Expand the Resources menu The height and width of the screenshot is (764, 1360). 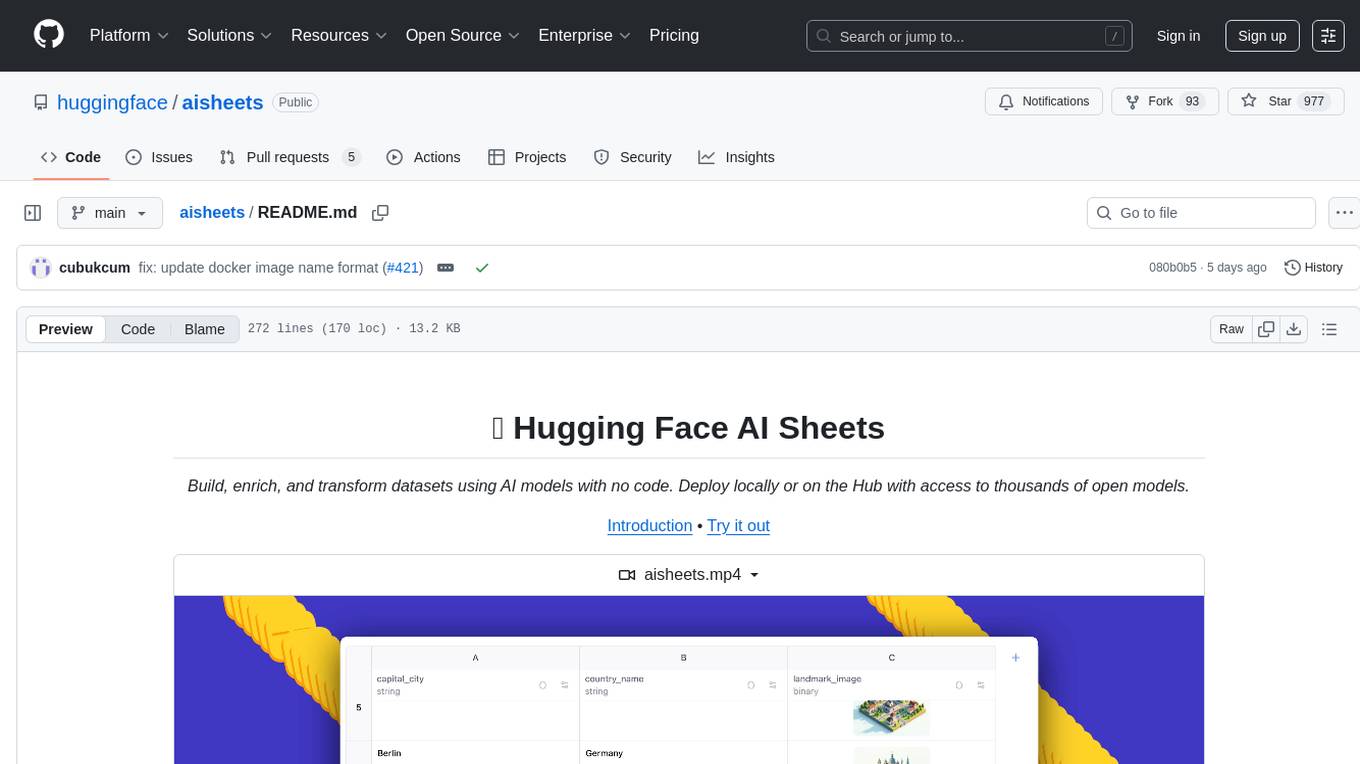339,35
